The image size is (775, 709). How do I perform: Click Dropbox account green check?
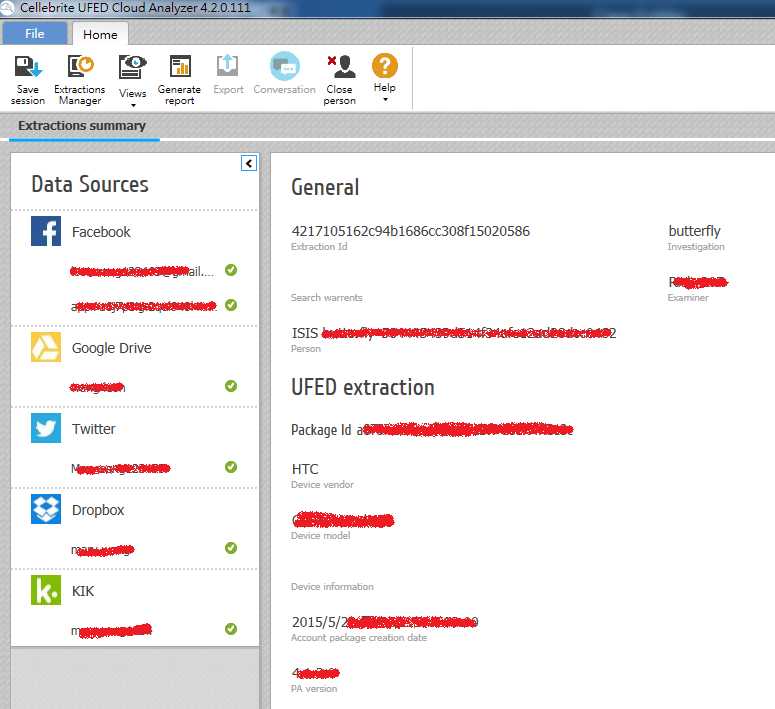[x=231, y=548]
